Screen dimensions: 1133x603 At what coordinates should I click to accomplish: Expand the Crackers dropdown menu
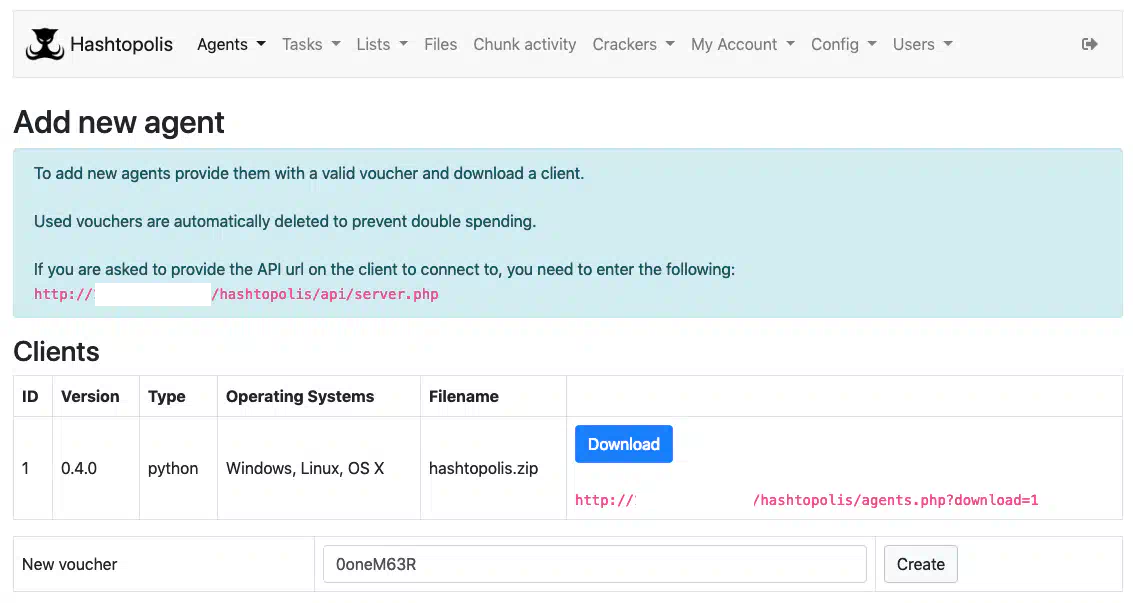(x=633, y=44)
